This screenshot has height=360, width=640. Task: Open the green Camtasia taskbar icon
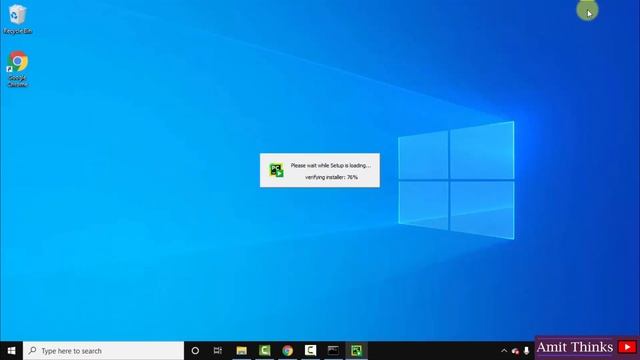[x=264, y=351]
